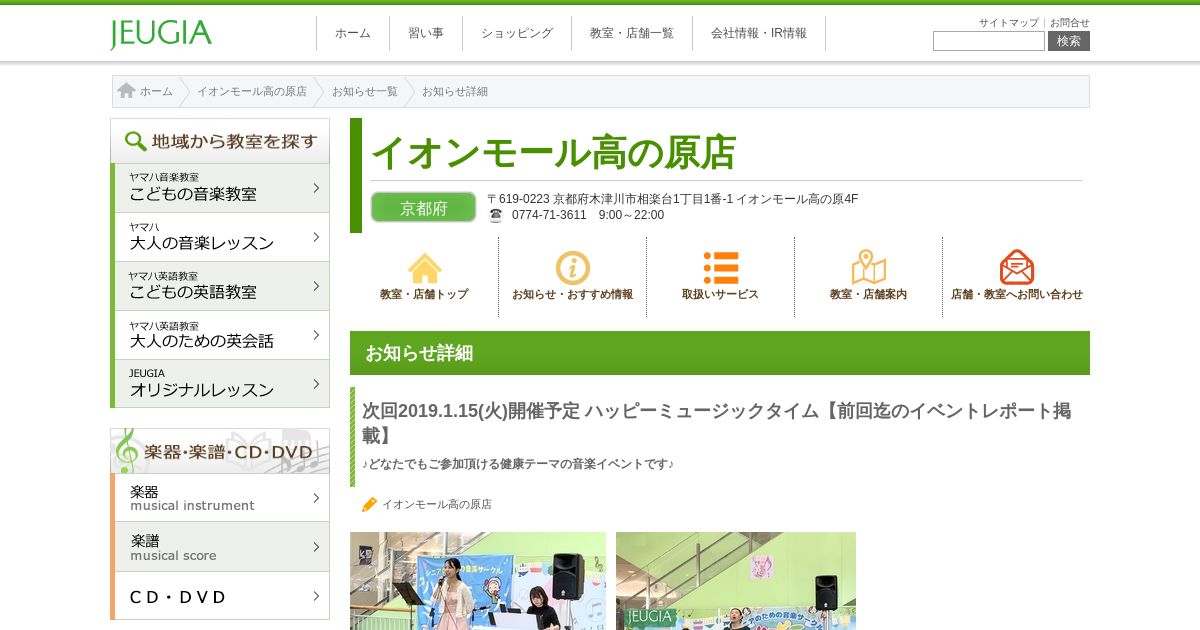Screen dimensions: 1200x630
Task: Open CD・DVD category
Action: 220,596
